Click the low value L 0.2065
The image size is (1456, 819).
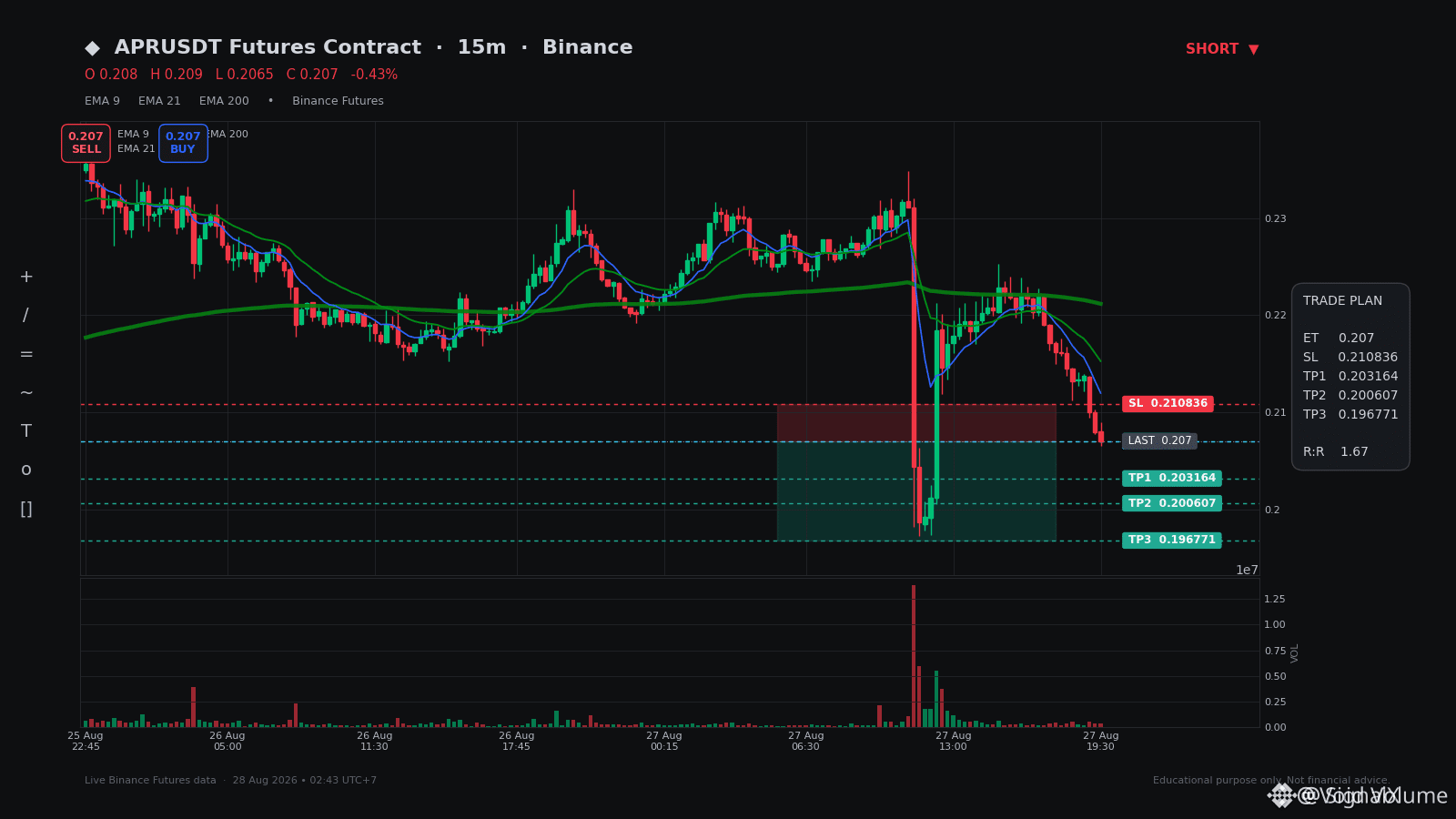[x=245, y=75]
